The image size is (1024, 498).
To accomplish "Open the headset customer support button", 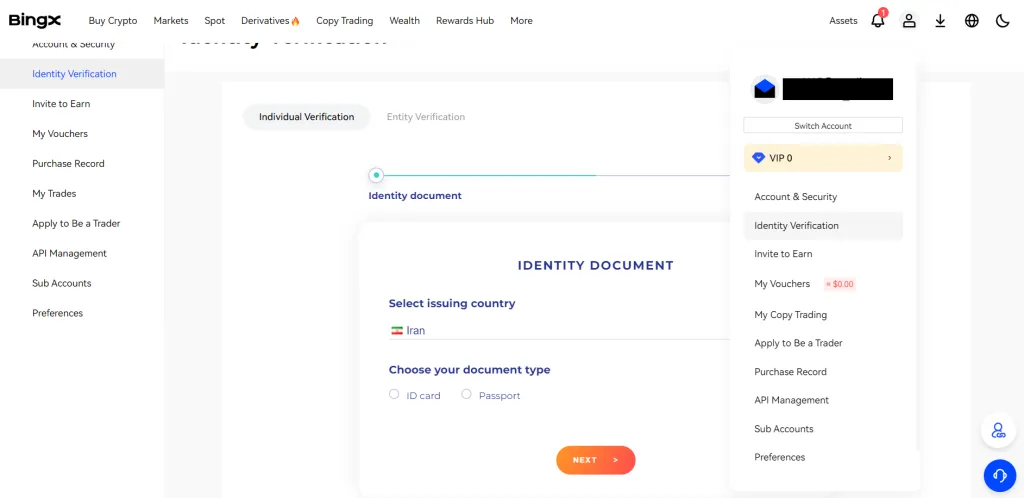I will pos(1000,475).
